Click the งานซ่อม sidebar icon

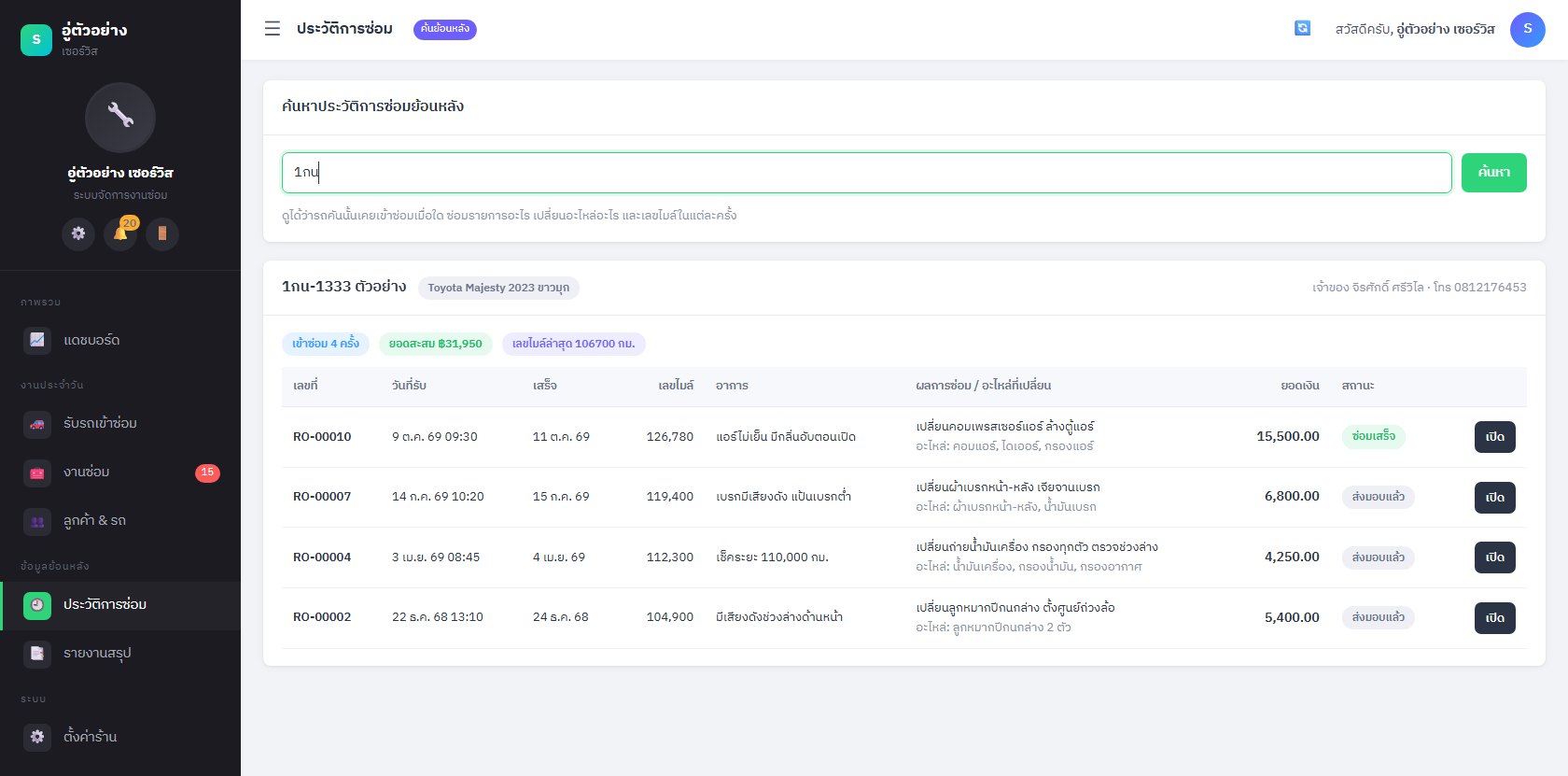[37, 473]
